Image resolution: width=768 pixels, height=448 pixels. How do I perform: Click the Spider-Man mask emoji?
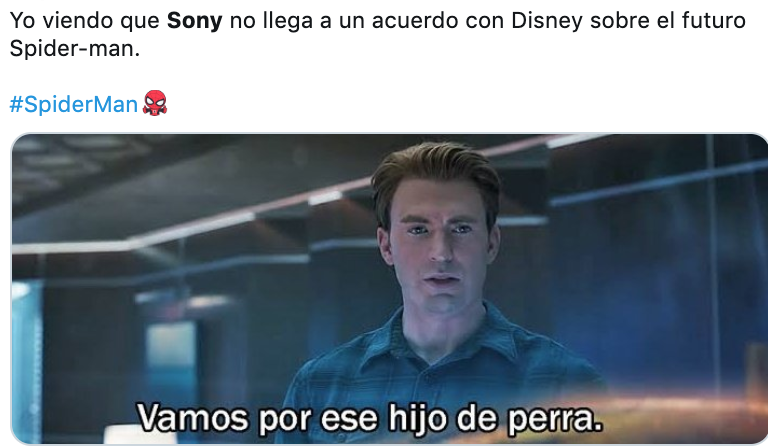coord(155,103)
